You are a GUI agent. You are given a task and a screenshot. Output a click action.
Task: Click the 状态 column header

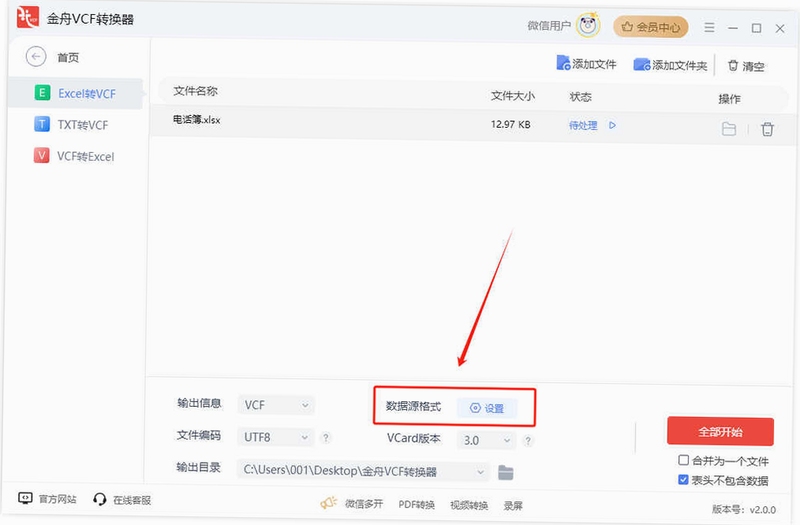580,97
